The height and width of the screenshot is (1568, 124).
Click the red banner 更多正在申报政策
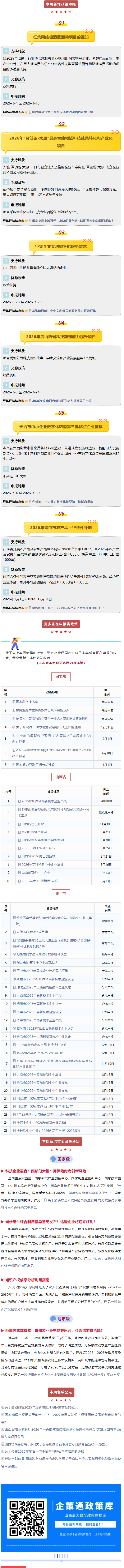[x=61, y=624]
